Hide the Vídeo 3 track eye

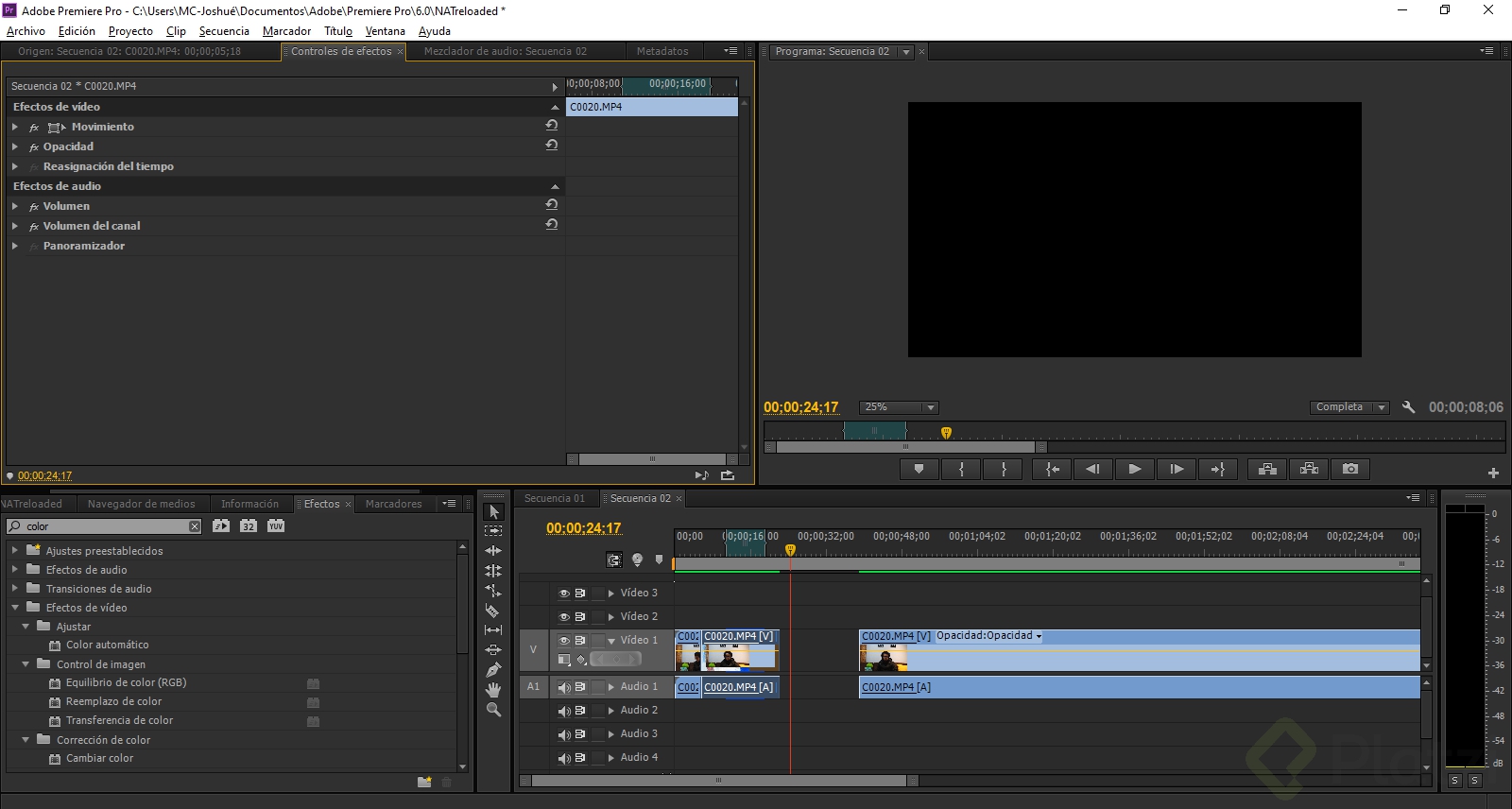point(564,594)
